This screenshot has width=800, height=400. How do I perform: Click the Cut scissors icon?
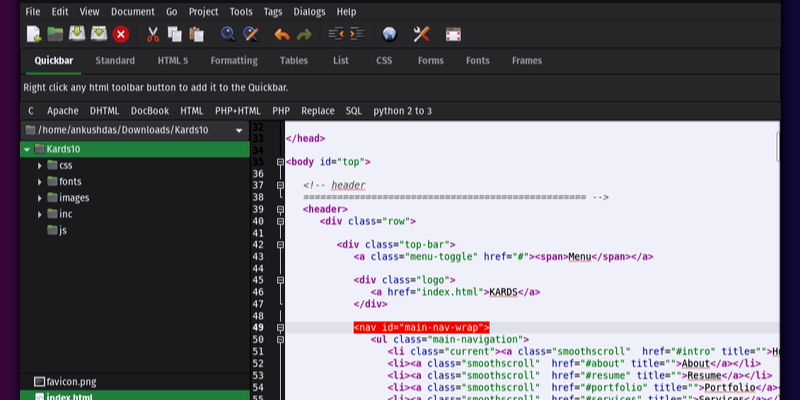pos(153,34)
